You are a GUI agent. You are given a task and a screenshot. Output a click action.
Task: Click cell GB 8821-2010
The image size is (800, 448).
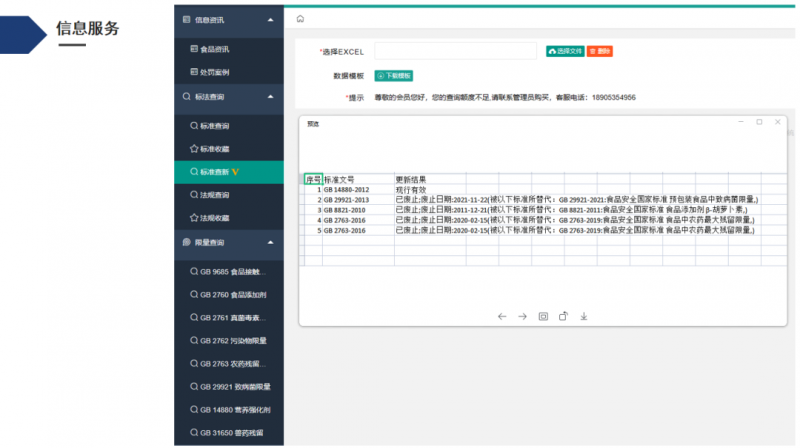coord(358,210)
